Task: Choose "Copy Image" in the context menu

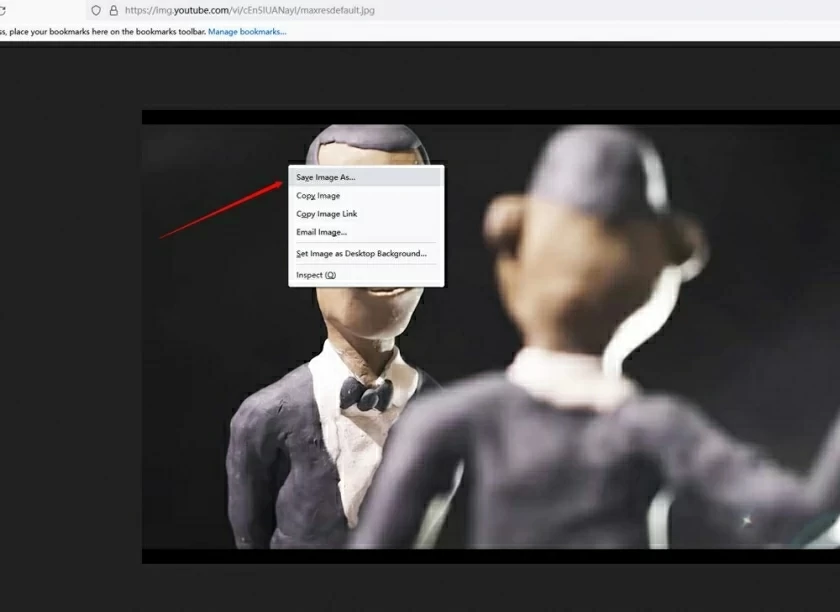Action: pos(317,195)
